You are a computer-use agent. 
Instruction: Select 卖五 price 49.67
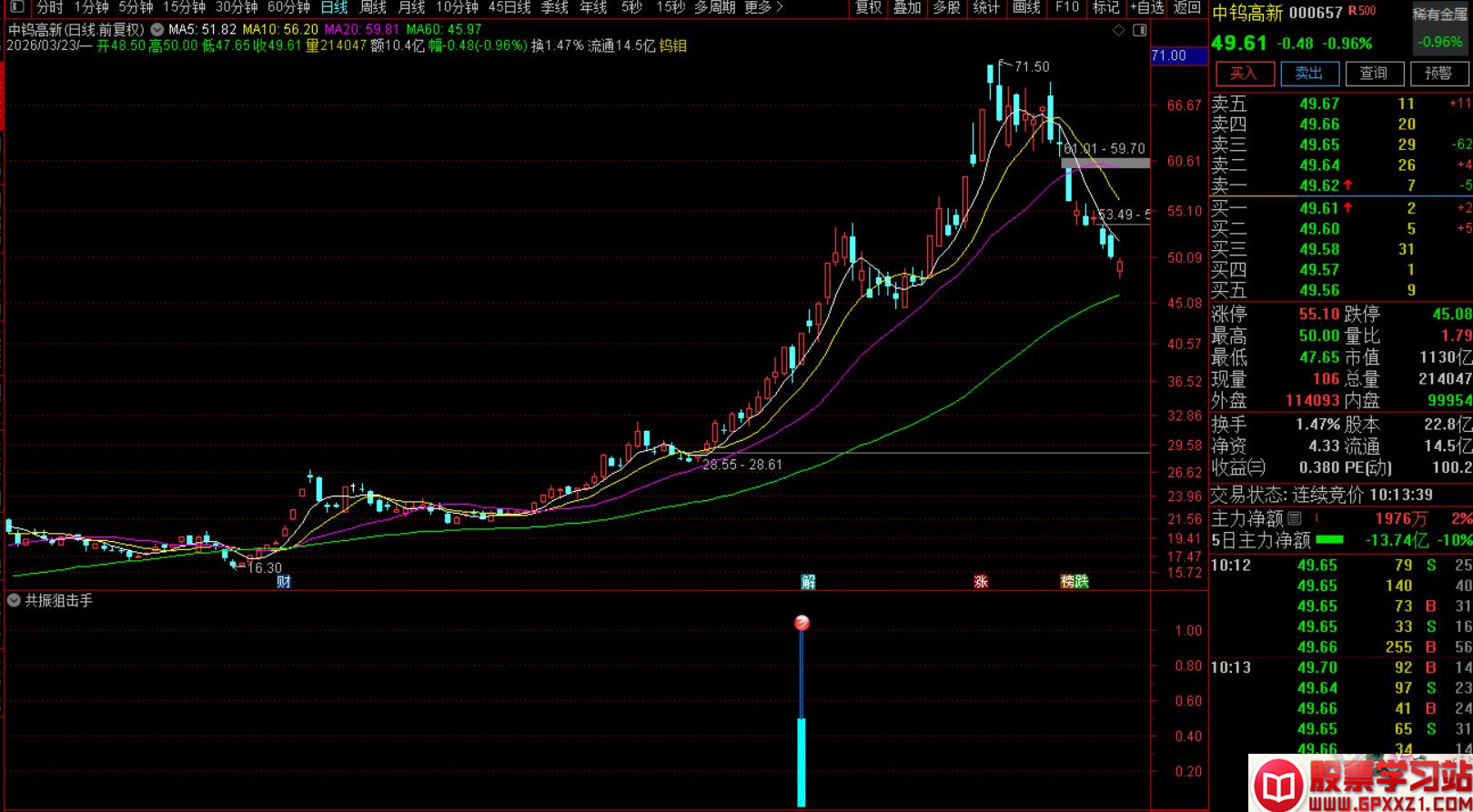pyautogui.click(x=1319, y=105)
